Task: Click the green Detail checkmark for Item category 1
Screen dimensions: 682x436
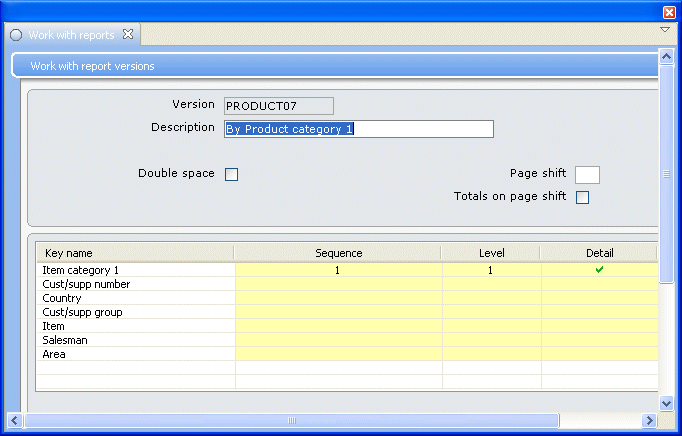Action: [x=599, y=270]
